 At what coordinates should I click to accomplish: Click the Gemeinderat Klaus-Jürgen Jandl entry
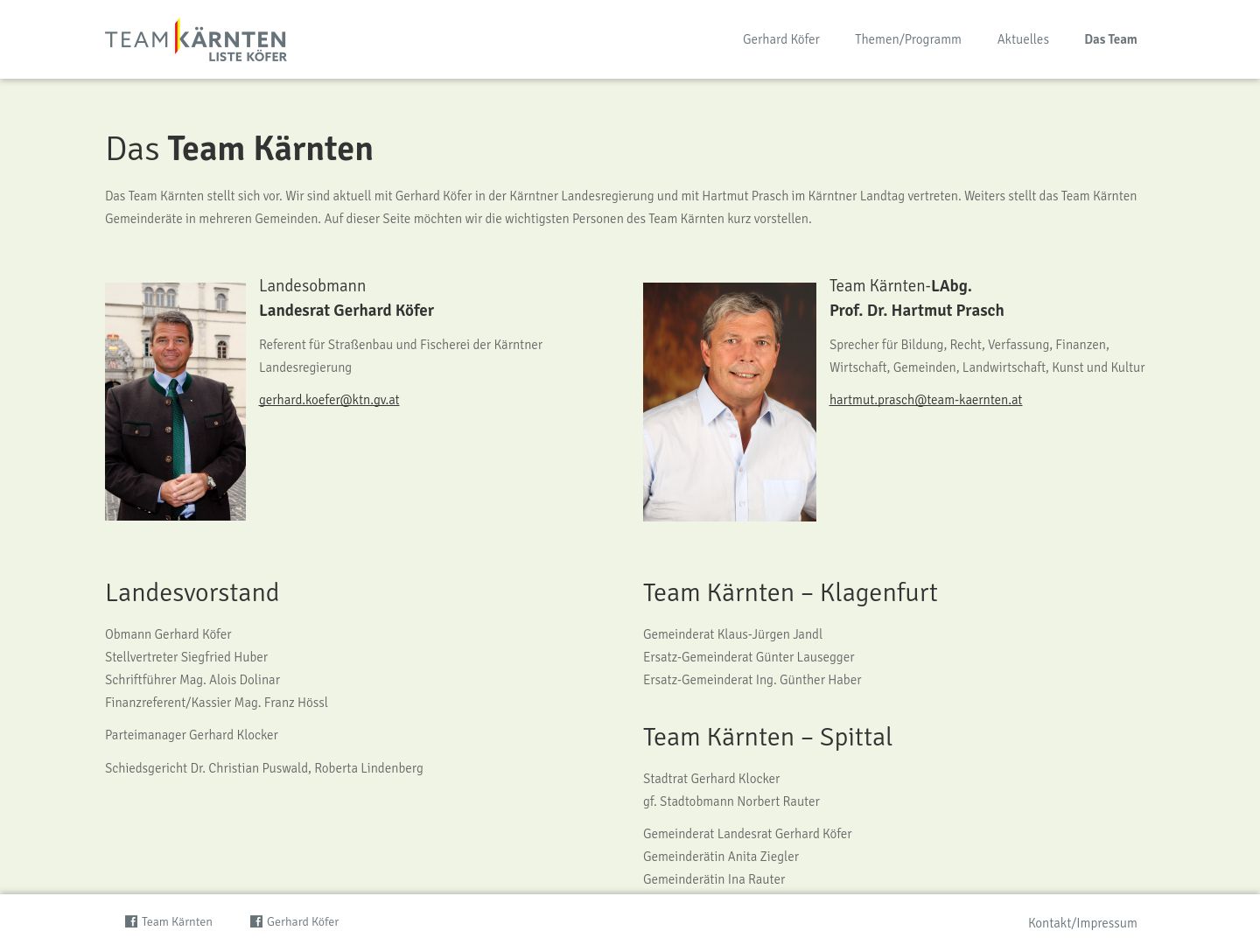(x=732, y=634)
